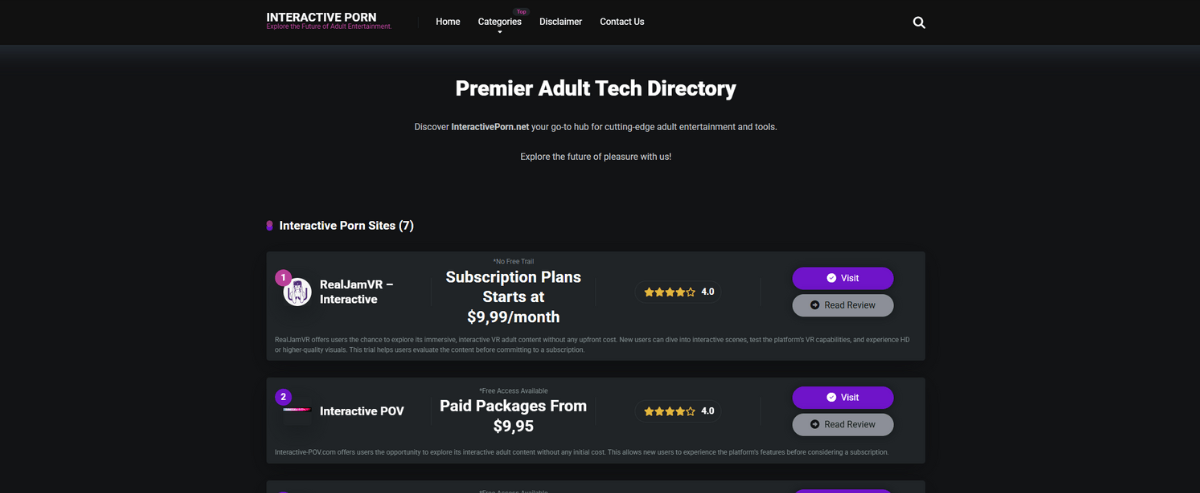The image size is (1200, 493).
Task: Read the RealJamVR review
Action: tap(842, 305)
